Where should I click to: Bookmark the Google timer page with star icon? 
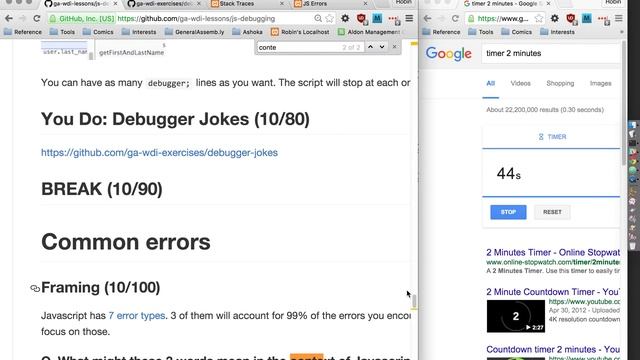pyautogui.click(x=539, y=18)
